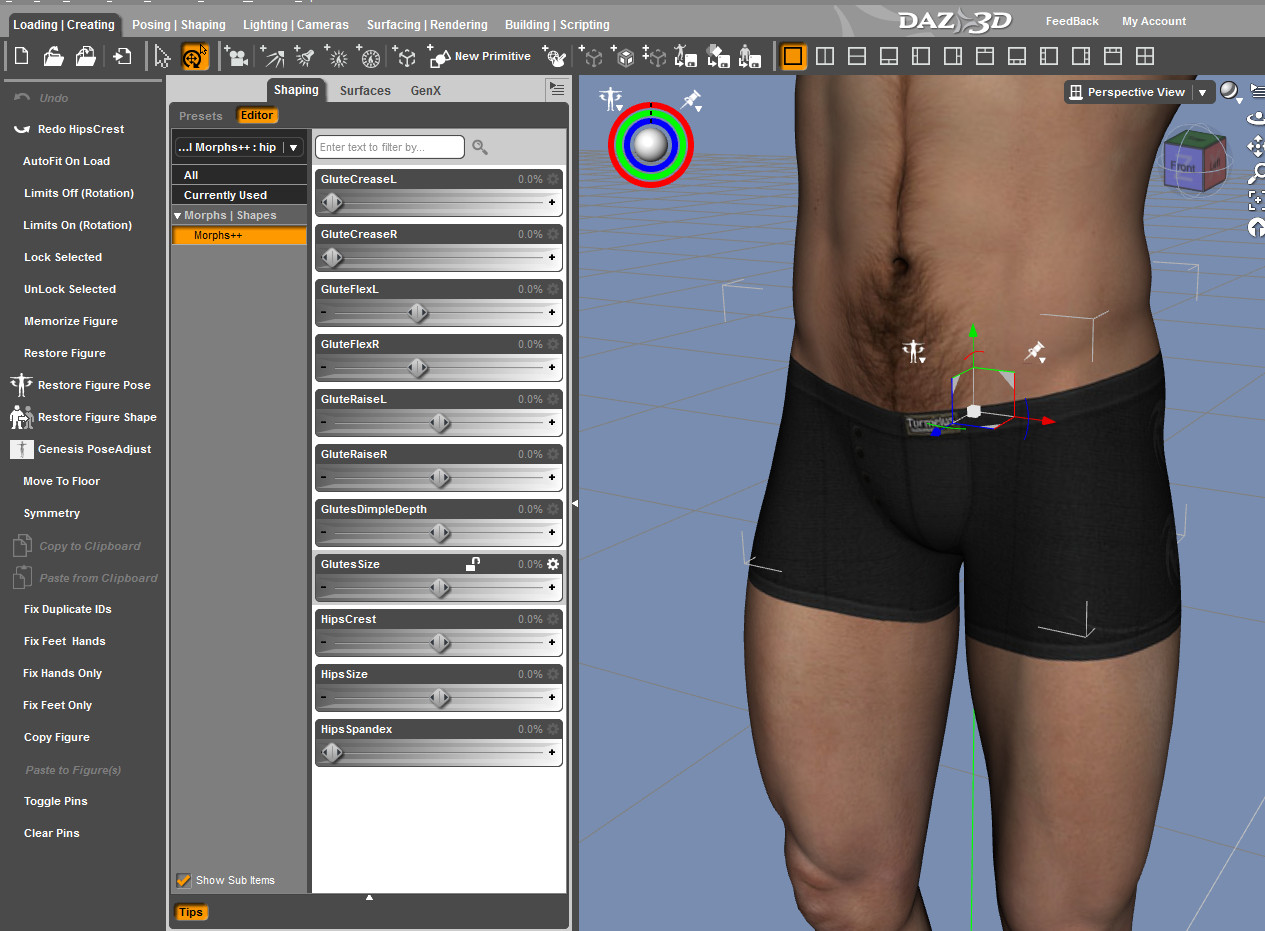Viewport: 1265px width, 931px height.
Task: Open a file with folder icon
Action: (53, 56)
